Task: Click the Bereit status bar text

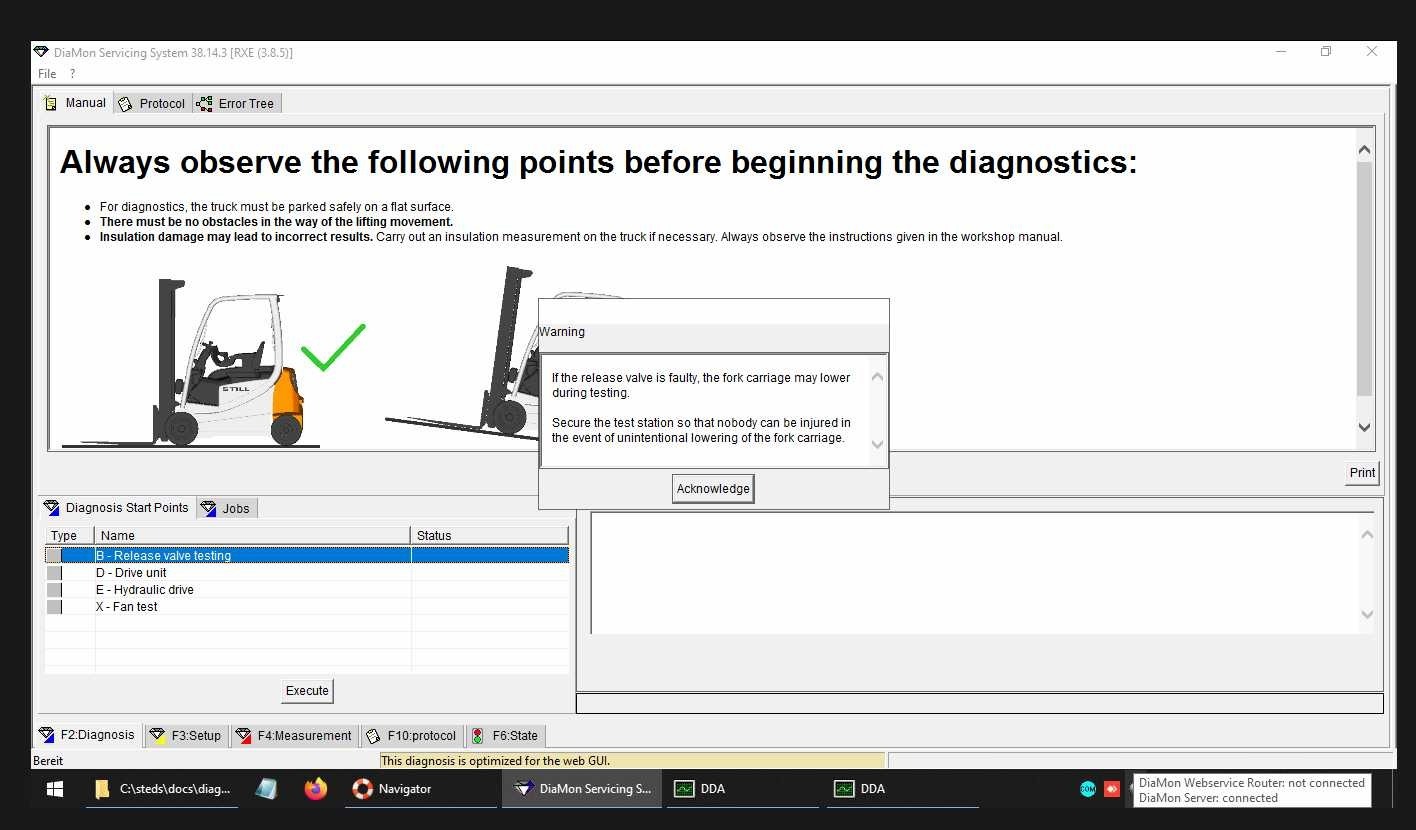Action: point(48,761)
